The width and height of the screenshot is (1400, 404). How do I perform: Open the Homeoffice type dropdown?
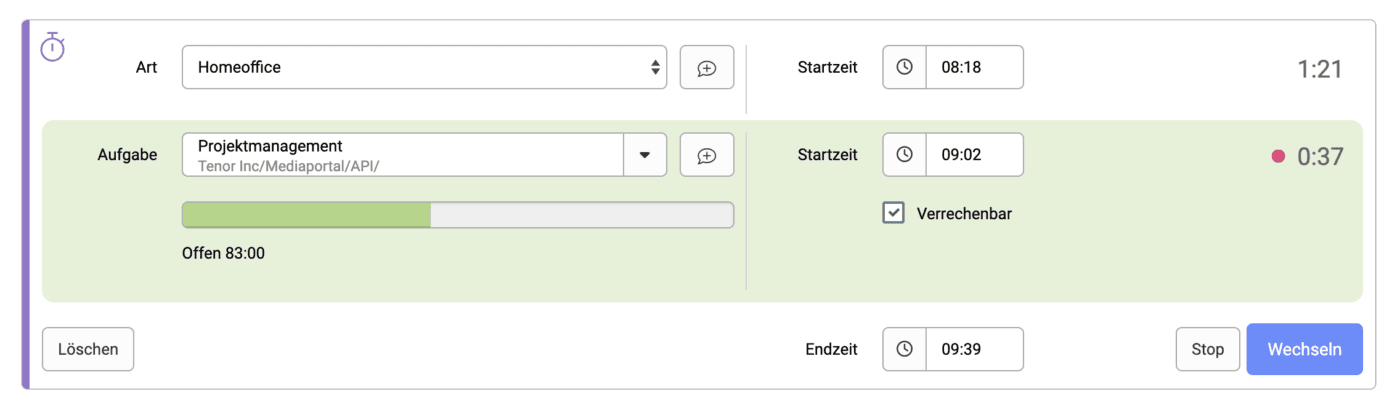424,68
